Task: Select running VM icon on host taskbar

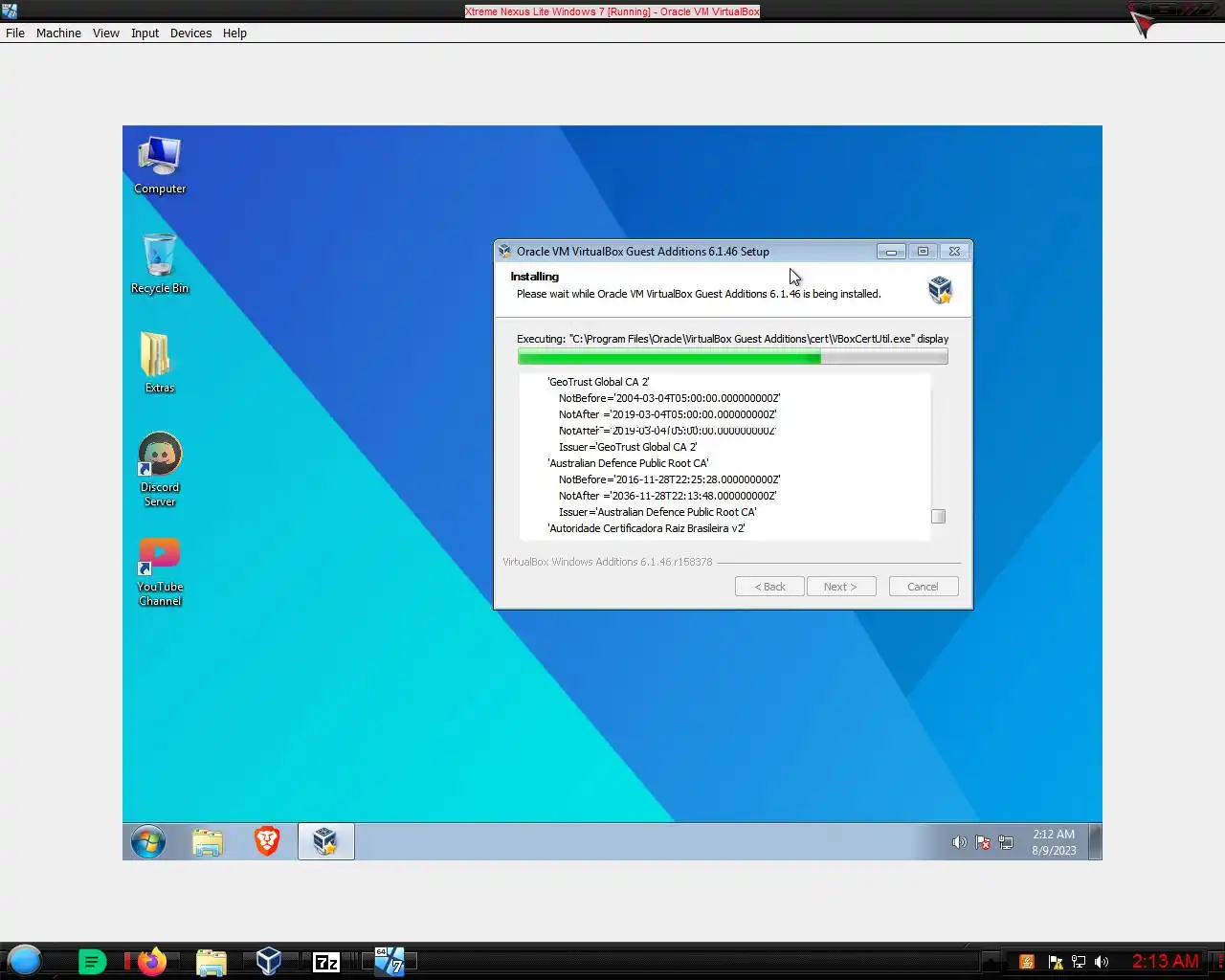Action: (x=389, y=961)
